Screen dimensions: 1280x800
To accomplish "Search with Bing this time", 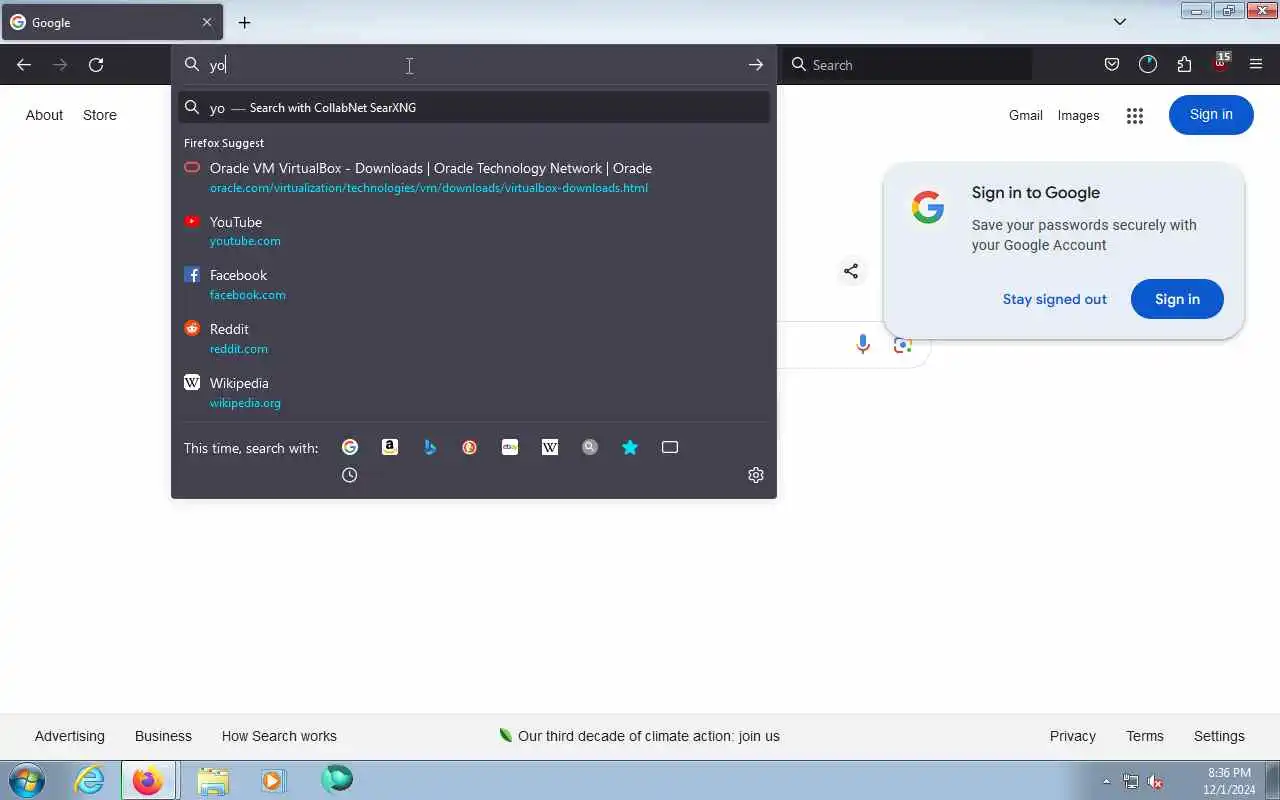I will 430,447.
